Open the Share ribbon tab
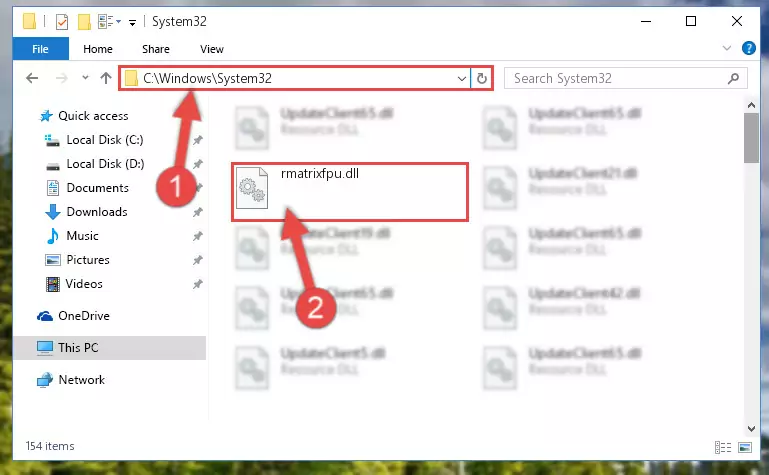 (155, 49)
